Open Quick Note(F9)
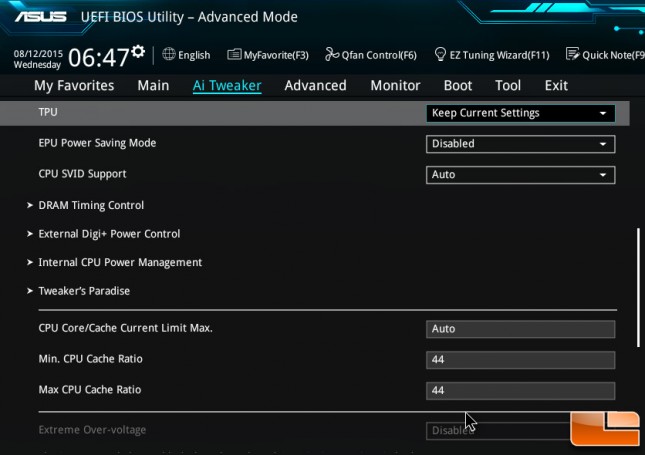This screenshot has height=455, width=645. (x=605, y=55)
